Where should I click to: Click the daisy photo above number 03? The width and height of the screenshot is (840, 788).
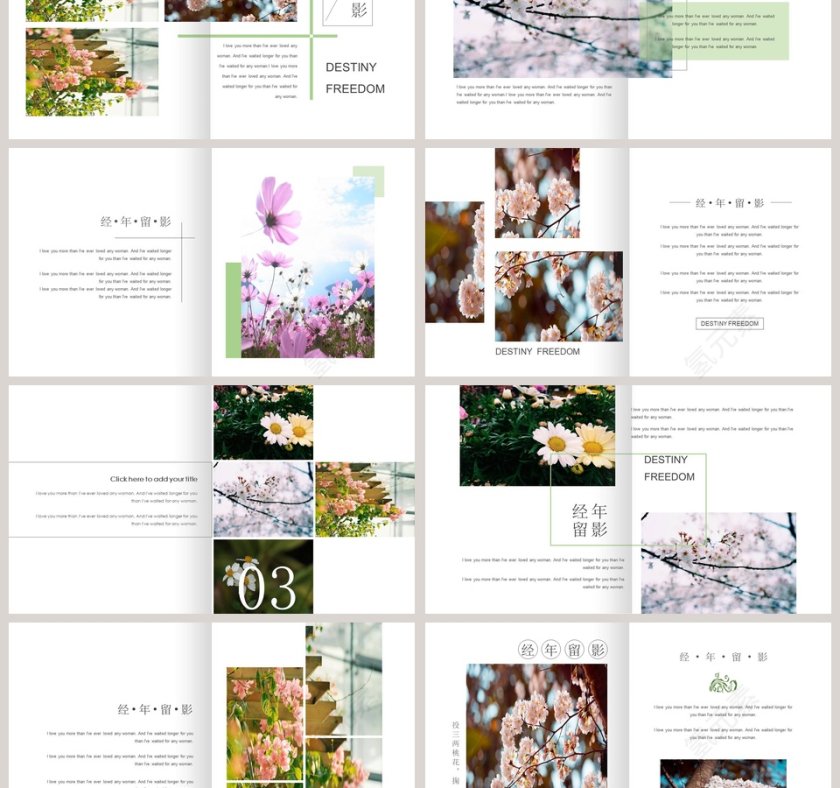click(263, 422)
